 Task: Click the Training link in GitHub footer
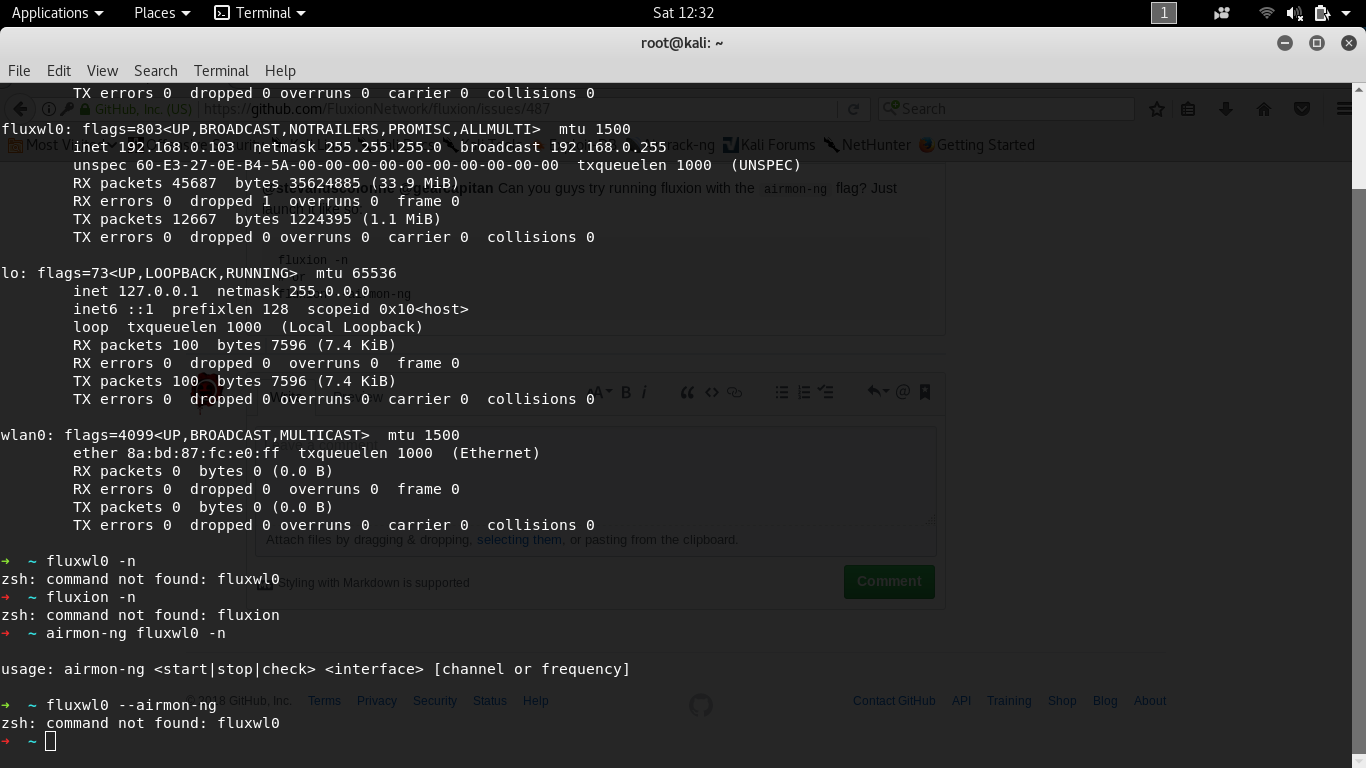coord(1009,701)
